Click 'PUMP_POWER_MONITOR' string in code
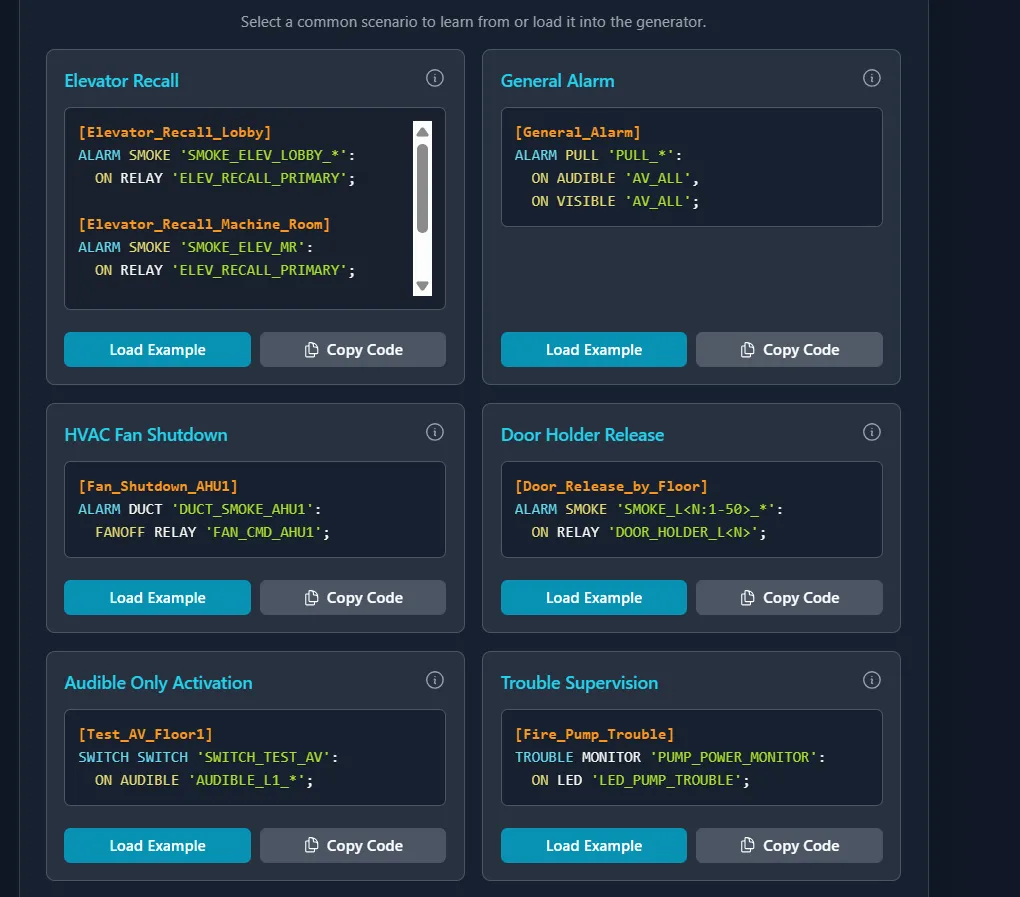The height and width of the screenshot is (897, 1020). click(x=733, y=757)
